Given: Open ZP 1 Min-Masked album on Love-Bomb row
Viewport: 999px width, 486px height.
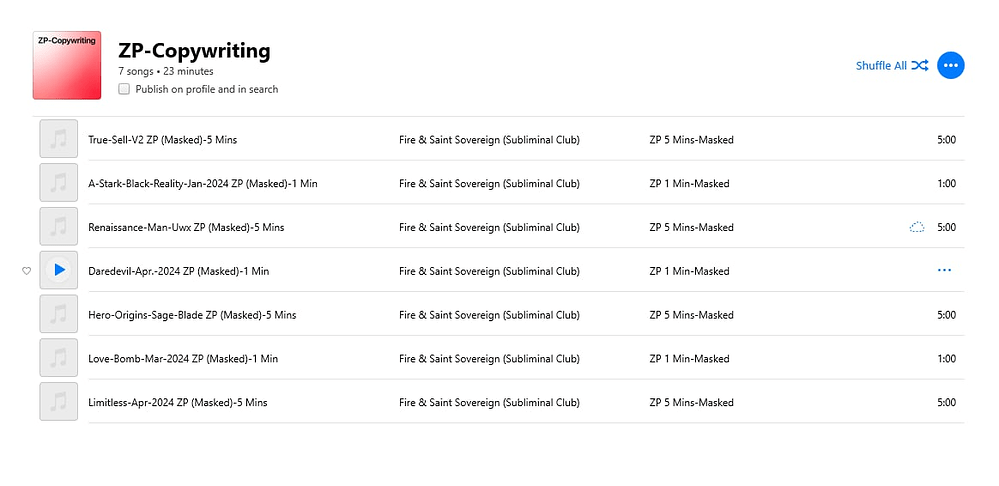Looking at the screenshot, I should tap(689, 359).
